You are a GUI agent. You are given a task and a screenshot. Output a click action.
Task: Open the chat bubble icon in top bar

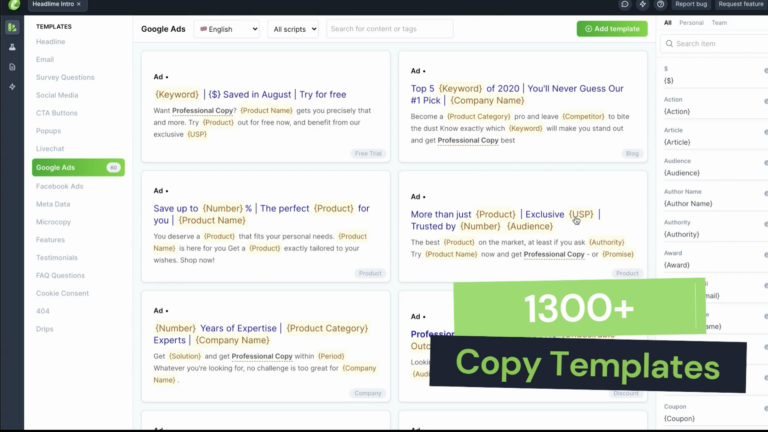[x=624, y=4]
